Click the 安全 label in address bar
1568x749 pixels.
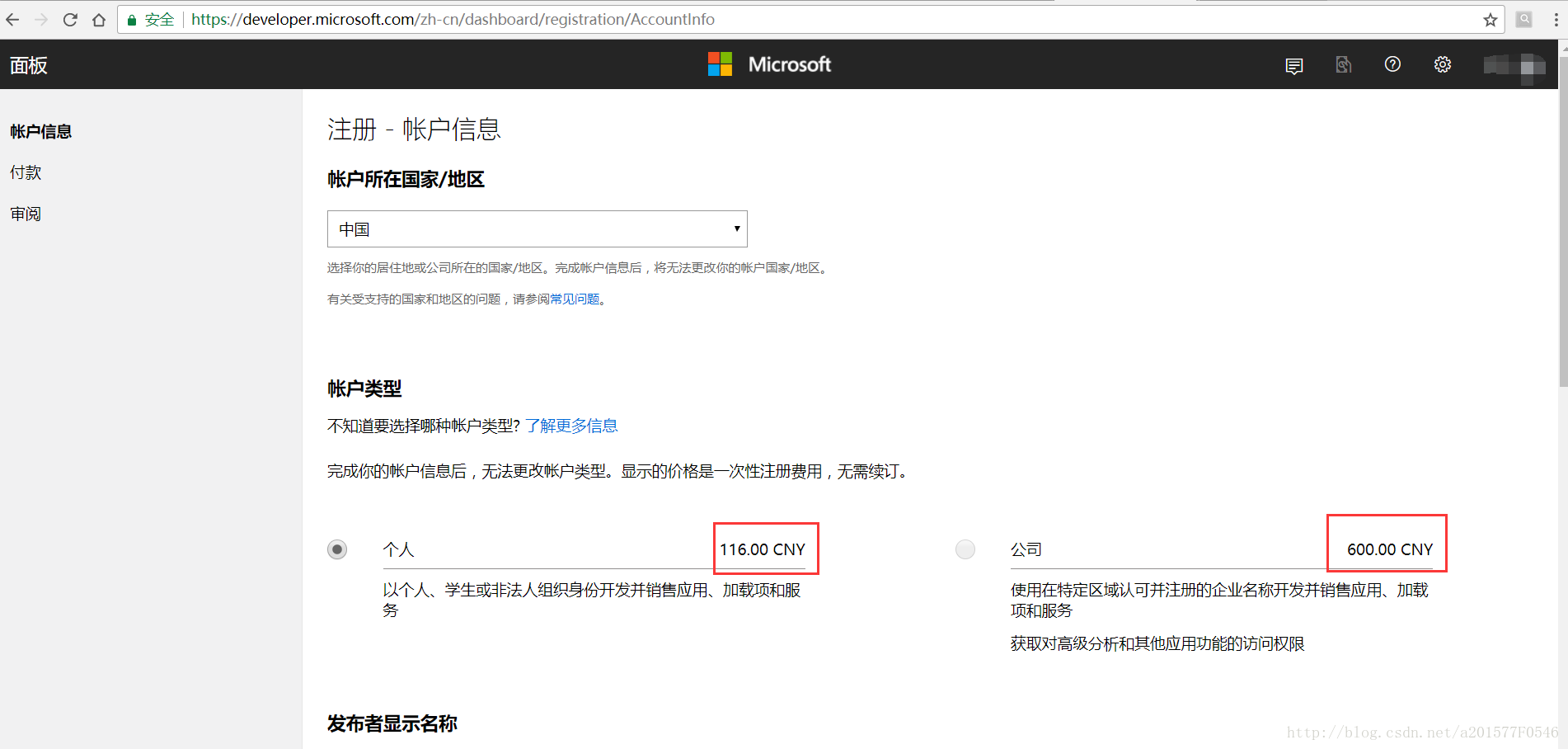(x=159, y=20)
